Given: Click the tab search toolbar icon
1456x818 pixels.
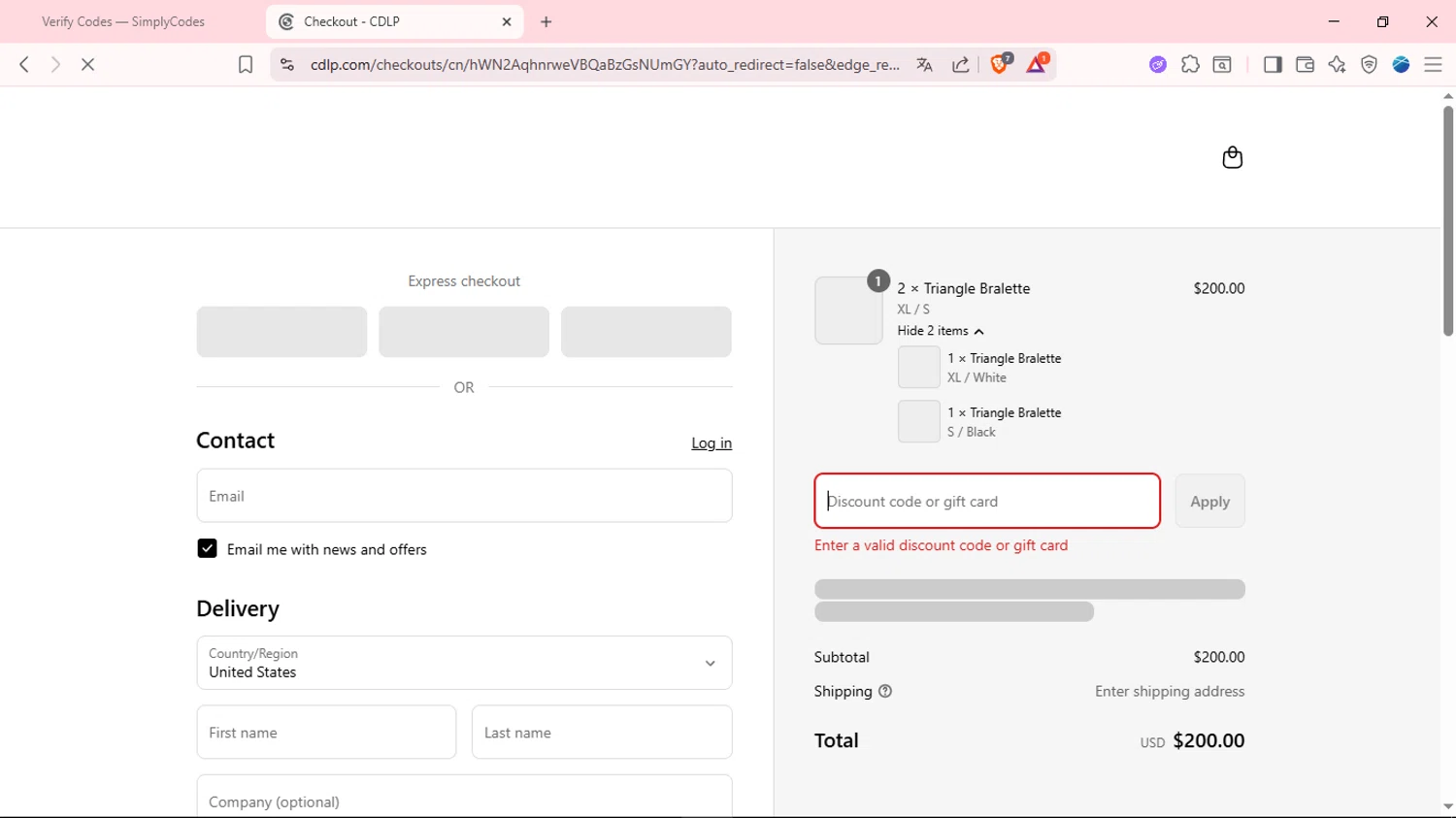Looking at the screenshot, I should tap(1222, 64).
